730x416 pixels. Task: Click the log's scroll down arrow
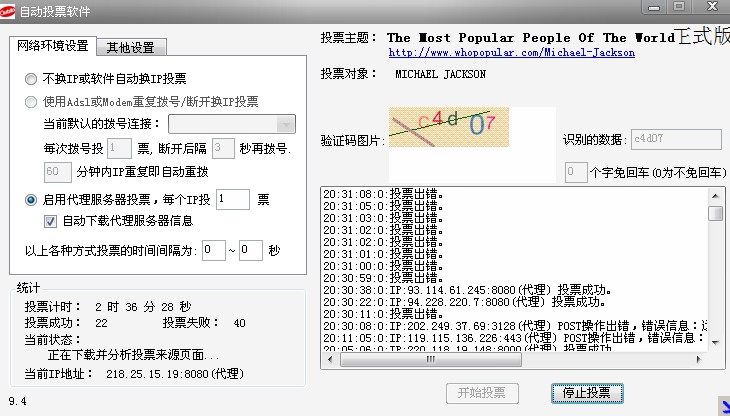coord(716,343)
